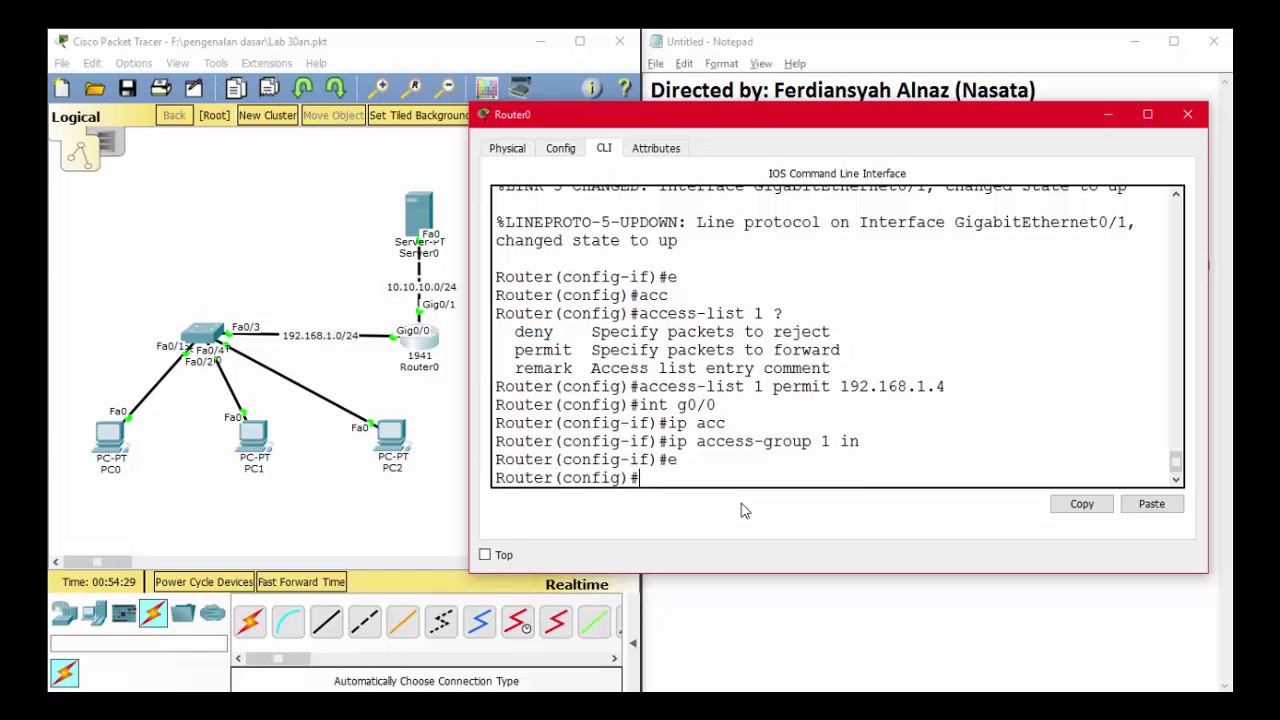Open the Activity Wizard icon
1280x720 pixels.
(193, 89)
